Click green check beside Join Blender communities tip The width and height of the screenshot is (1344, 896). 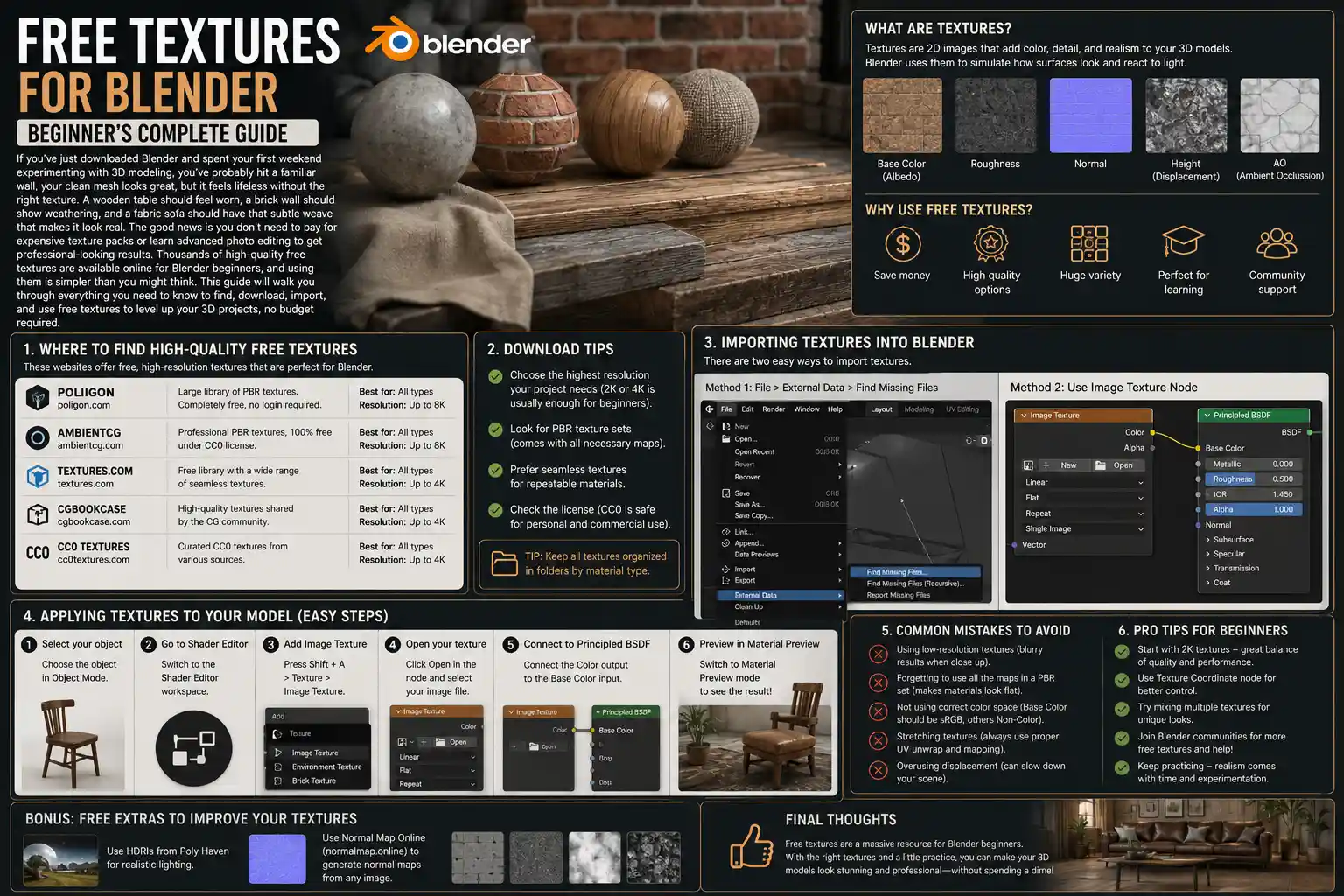coord(1122,738)
